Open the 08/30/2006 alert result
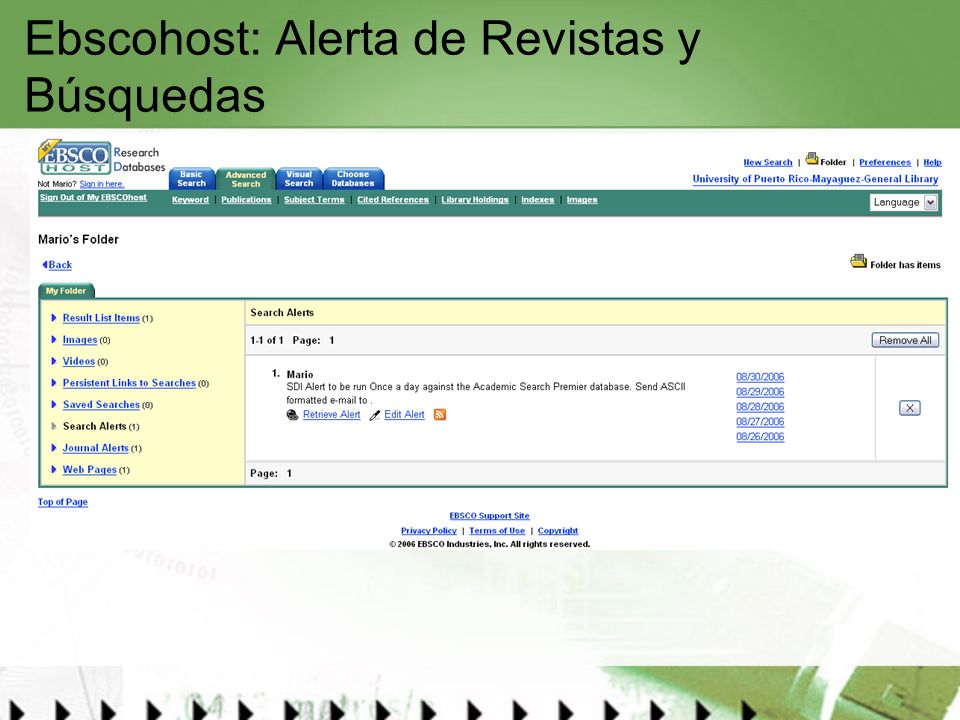 (x=760, y=377)
